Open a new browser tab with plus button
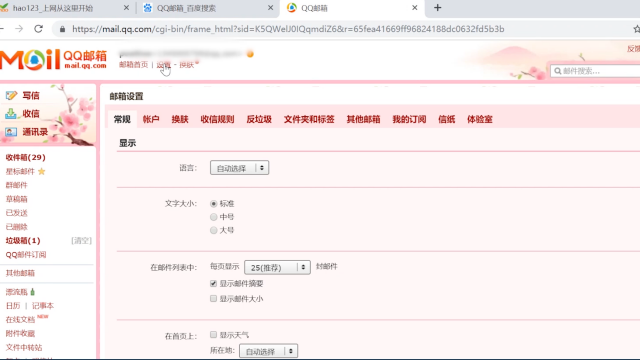Viewport: 640px width, 360px height. click(x=438, y=8)
